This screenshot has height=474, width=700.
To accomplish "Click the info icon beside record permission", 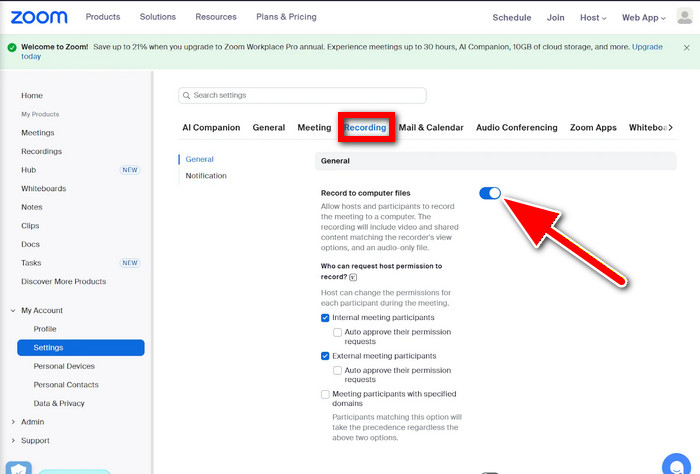I will [353, 277].
